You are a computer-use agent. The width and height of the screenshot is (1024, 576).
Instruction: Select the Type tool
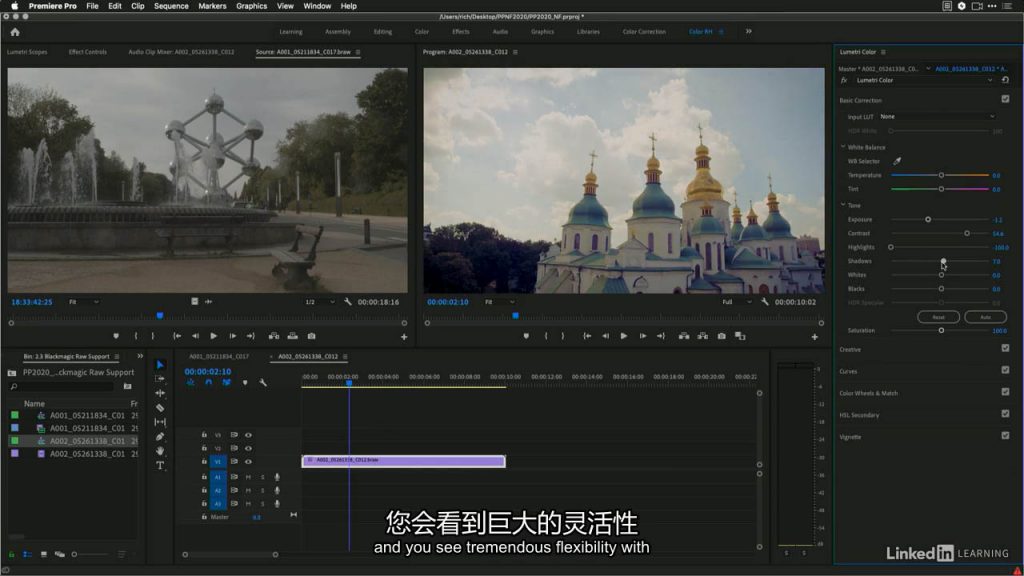click(160, 466)
